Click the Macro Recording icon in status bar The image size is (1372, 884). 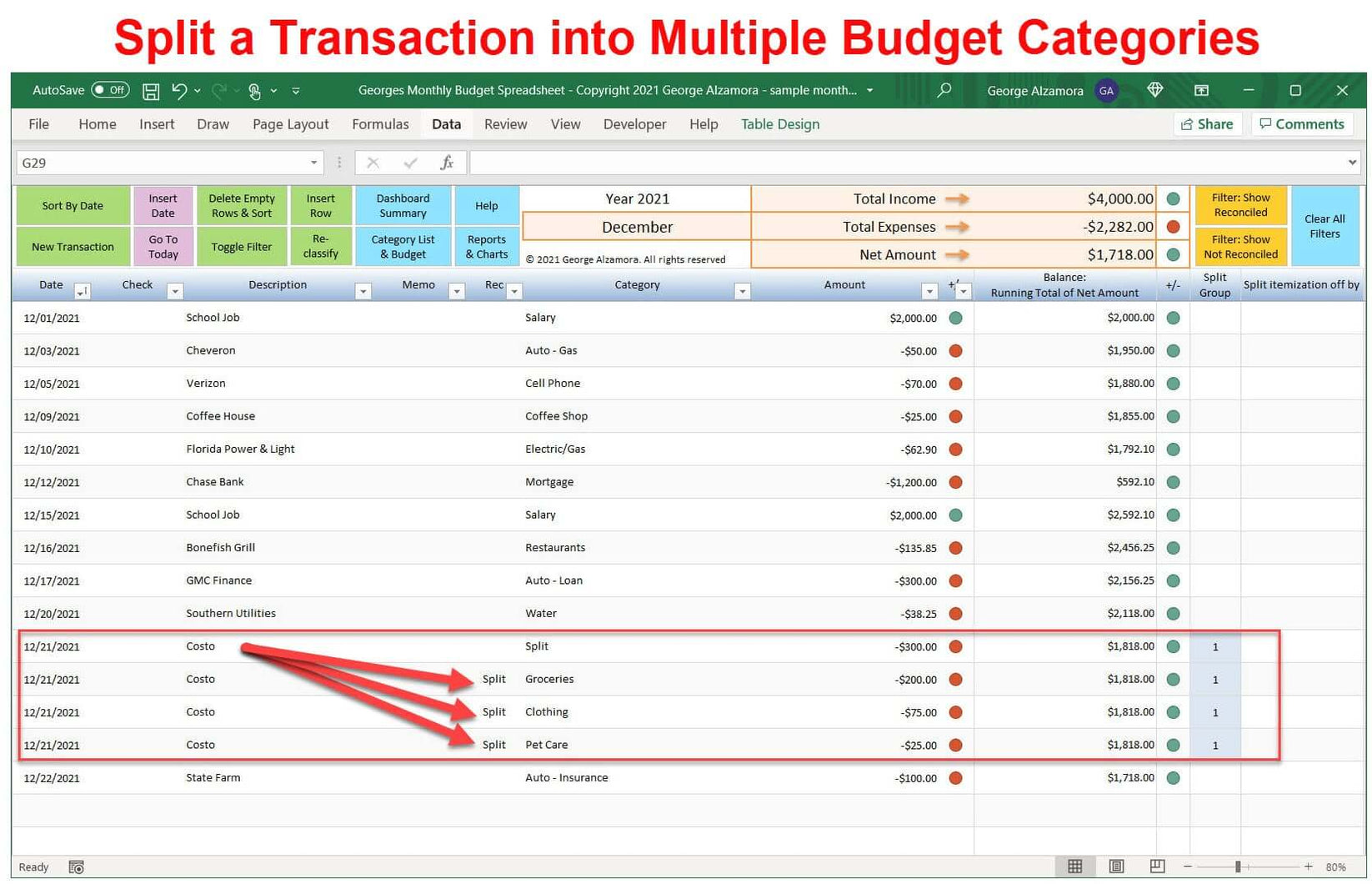(x=76, y=867)
